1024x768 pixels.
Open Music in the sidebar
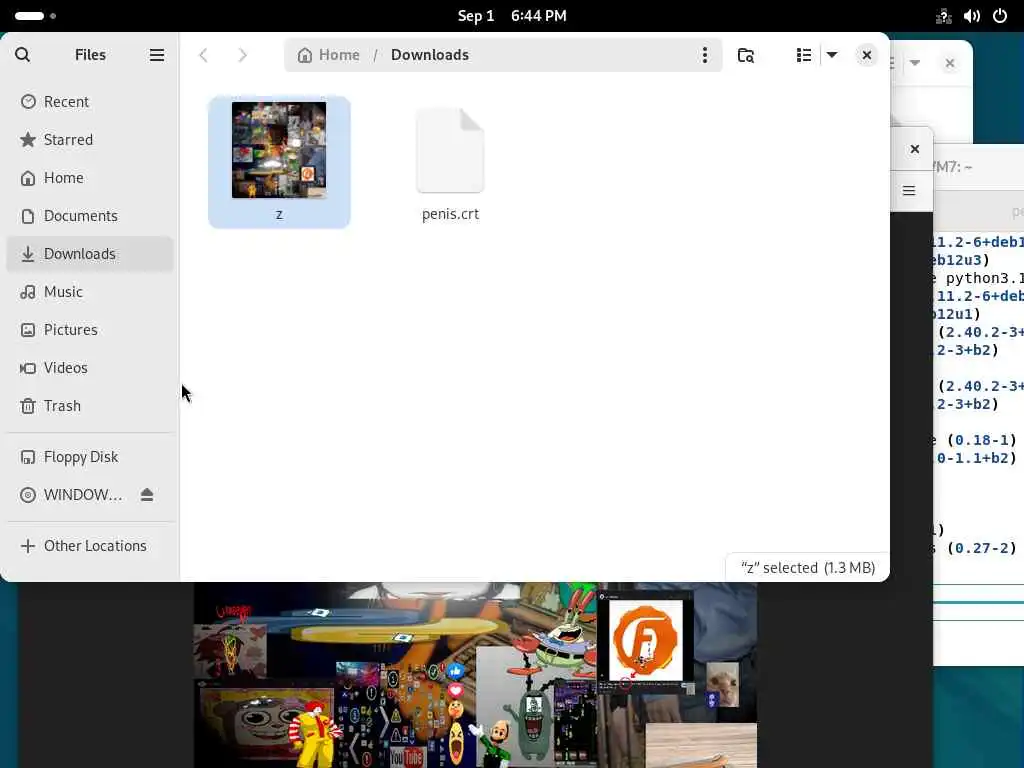coord(90,291)
